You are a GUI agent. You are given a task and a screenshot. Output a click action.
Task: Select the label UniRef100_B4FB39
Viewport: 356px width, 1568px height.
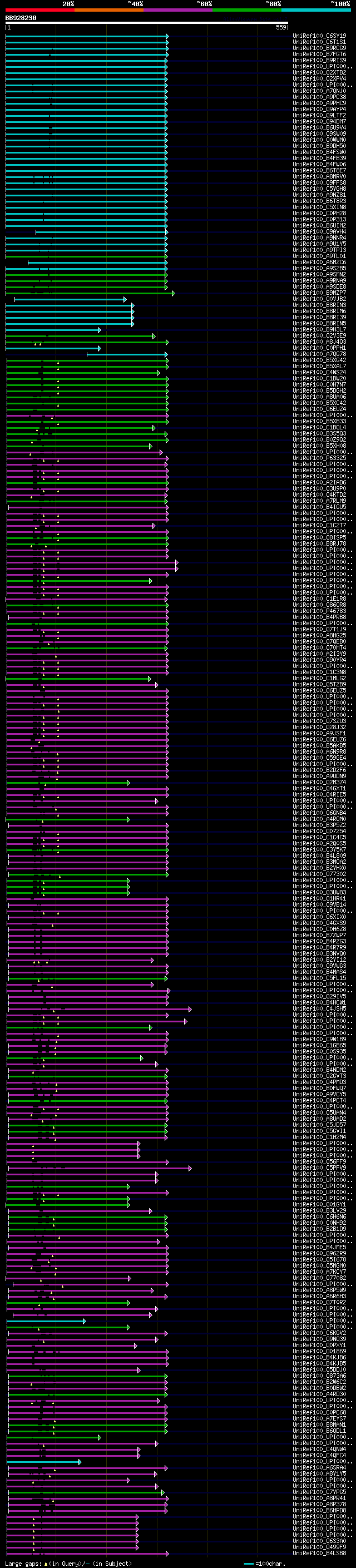coord(319,159)
